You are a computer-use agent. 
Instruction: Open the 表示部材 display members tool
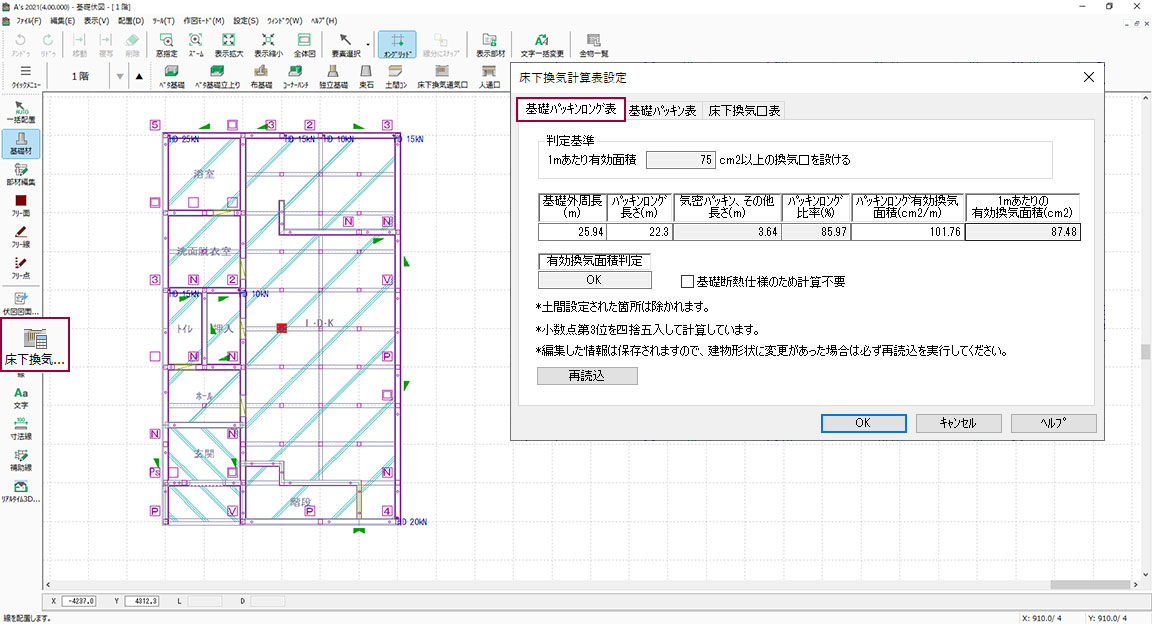click(x=490, y=44)
